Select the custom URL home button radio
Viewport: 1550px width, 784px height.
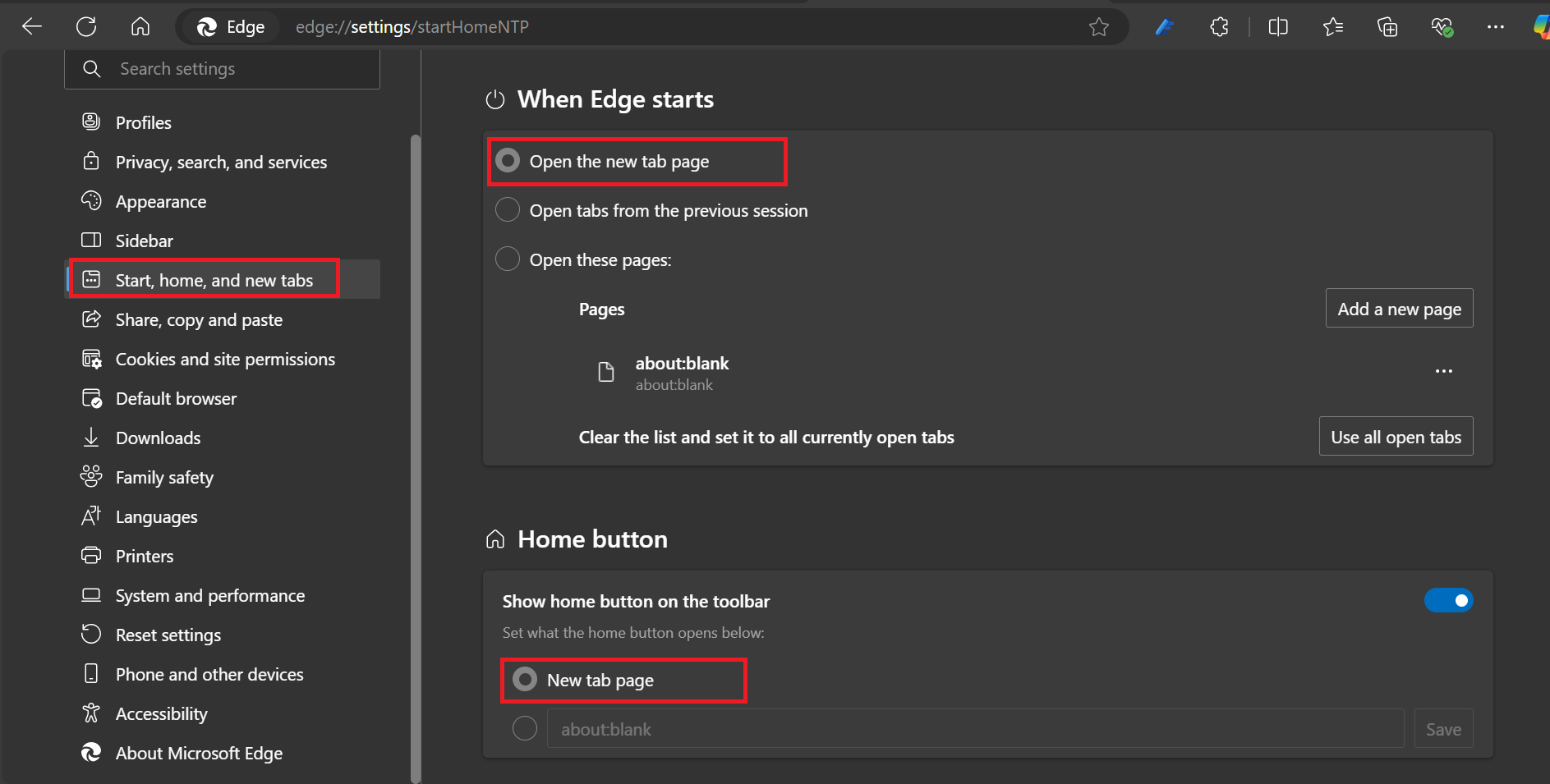[x=525, y=728]
